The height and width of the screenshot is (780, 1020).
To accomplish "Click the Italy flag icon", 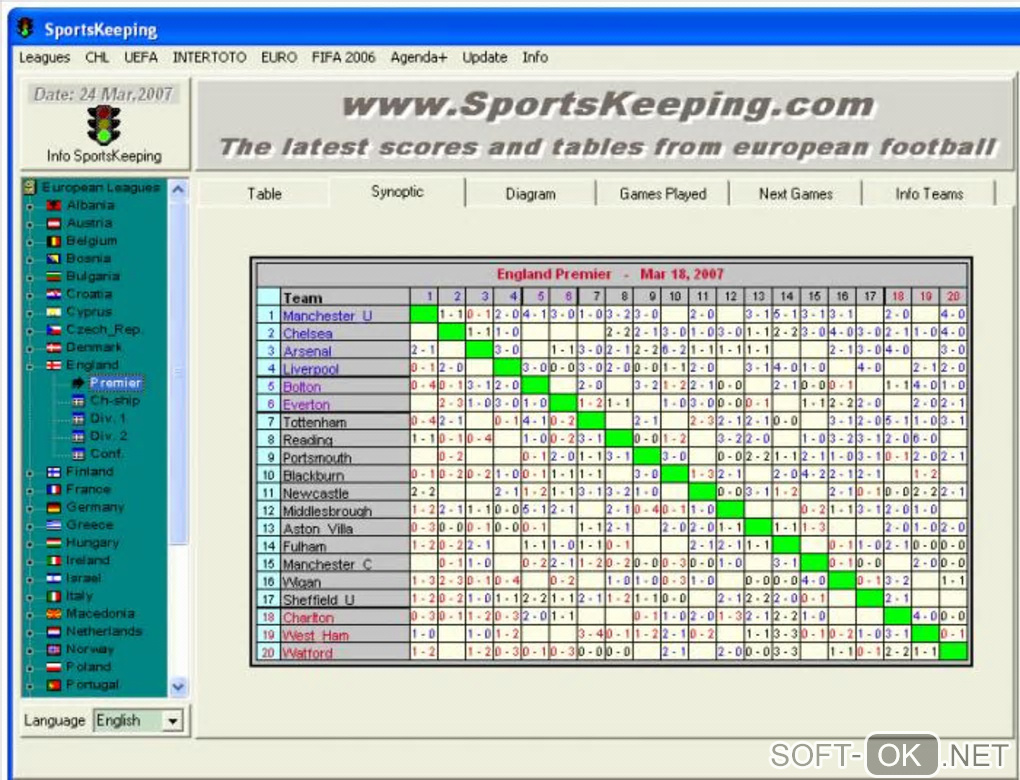I will click(x=54, y=596).
